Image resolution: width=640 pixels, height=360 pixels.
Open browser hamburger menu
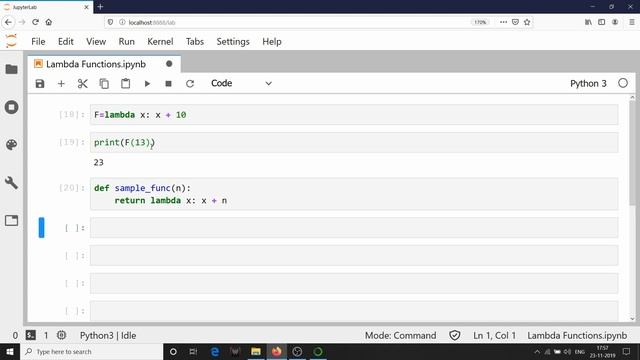(x=631, y=22)
